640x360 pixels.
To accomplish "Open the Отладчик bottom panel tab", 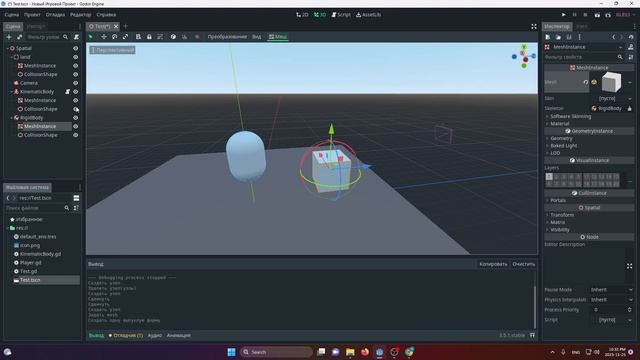I will 126,336.
